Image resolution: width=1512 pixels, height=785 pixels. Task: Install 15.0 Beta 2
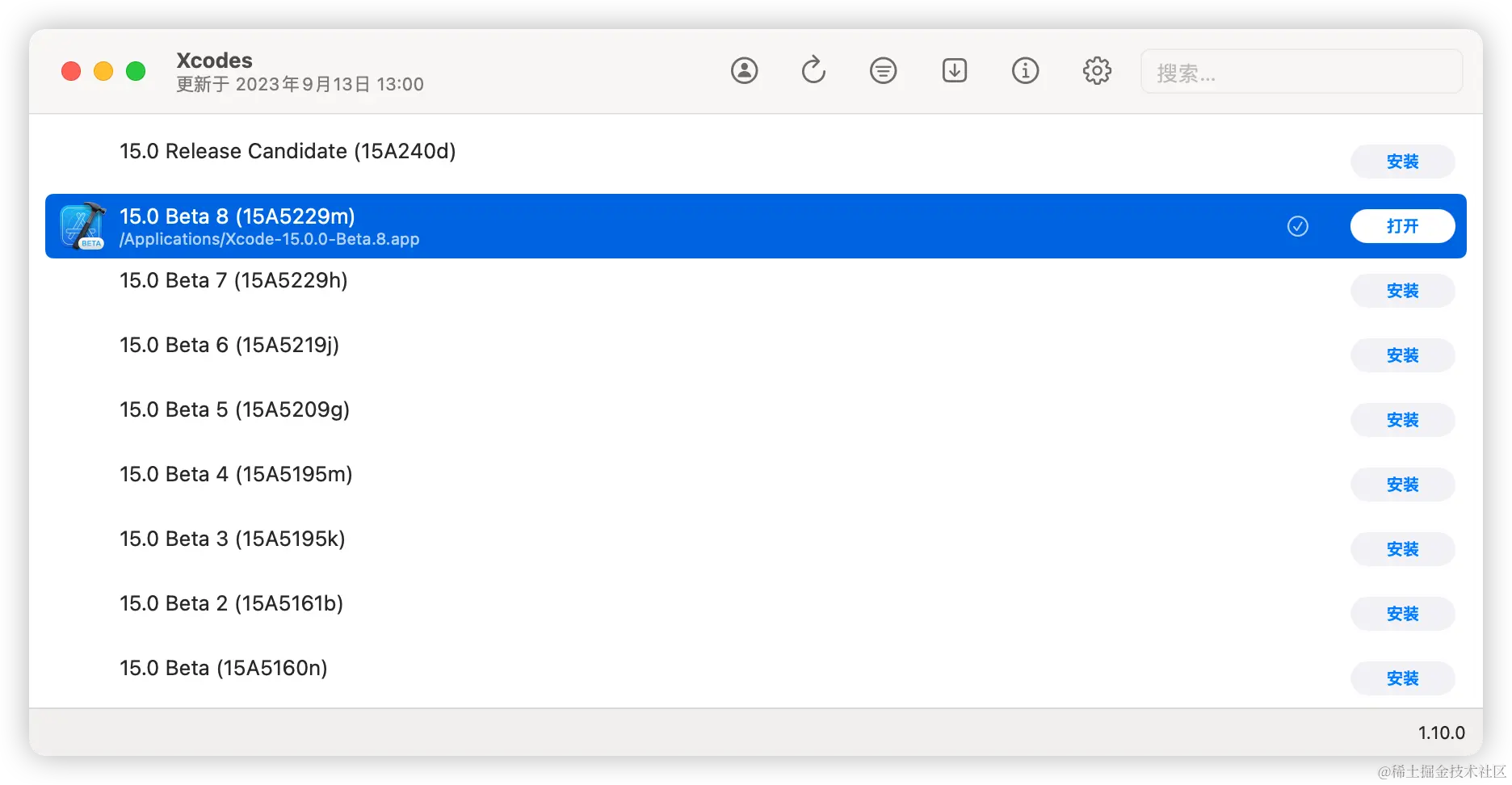tap(1402, 614)
